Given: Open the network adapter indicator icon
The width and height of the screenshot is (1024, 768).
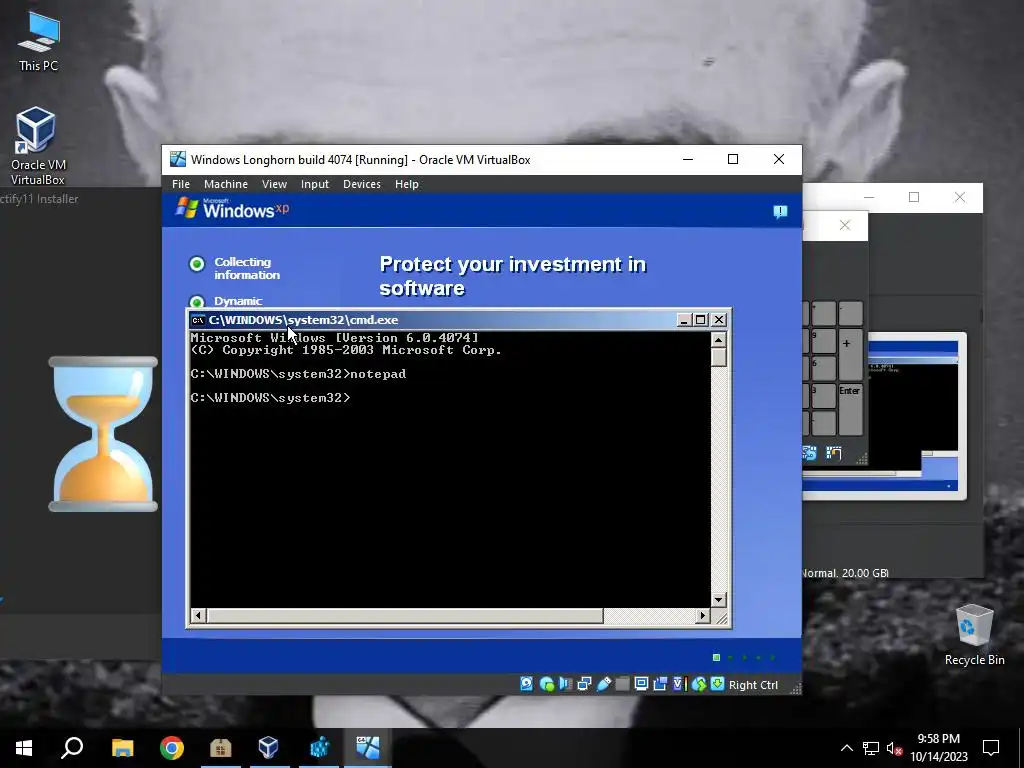Looking at the screenshot, I should click(584, 684).
